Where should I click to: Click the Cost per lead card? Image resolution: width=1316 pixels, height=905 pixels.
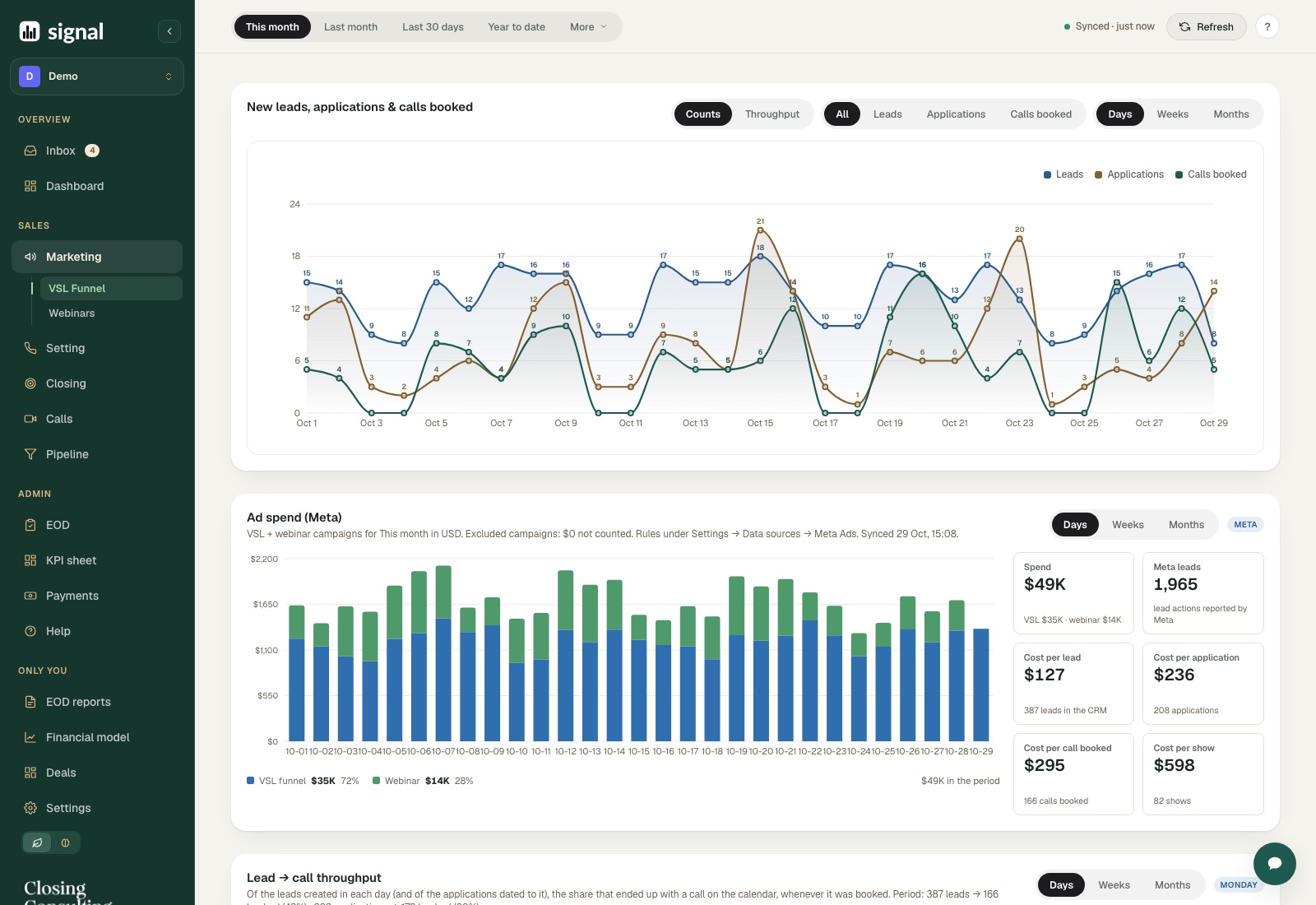point(1073,684)
